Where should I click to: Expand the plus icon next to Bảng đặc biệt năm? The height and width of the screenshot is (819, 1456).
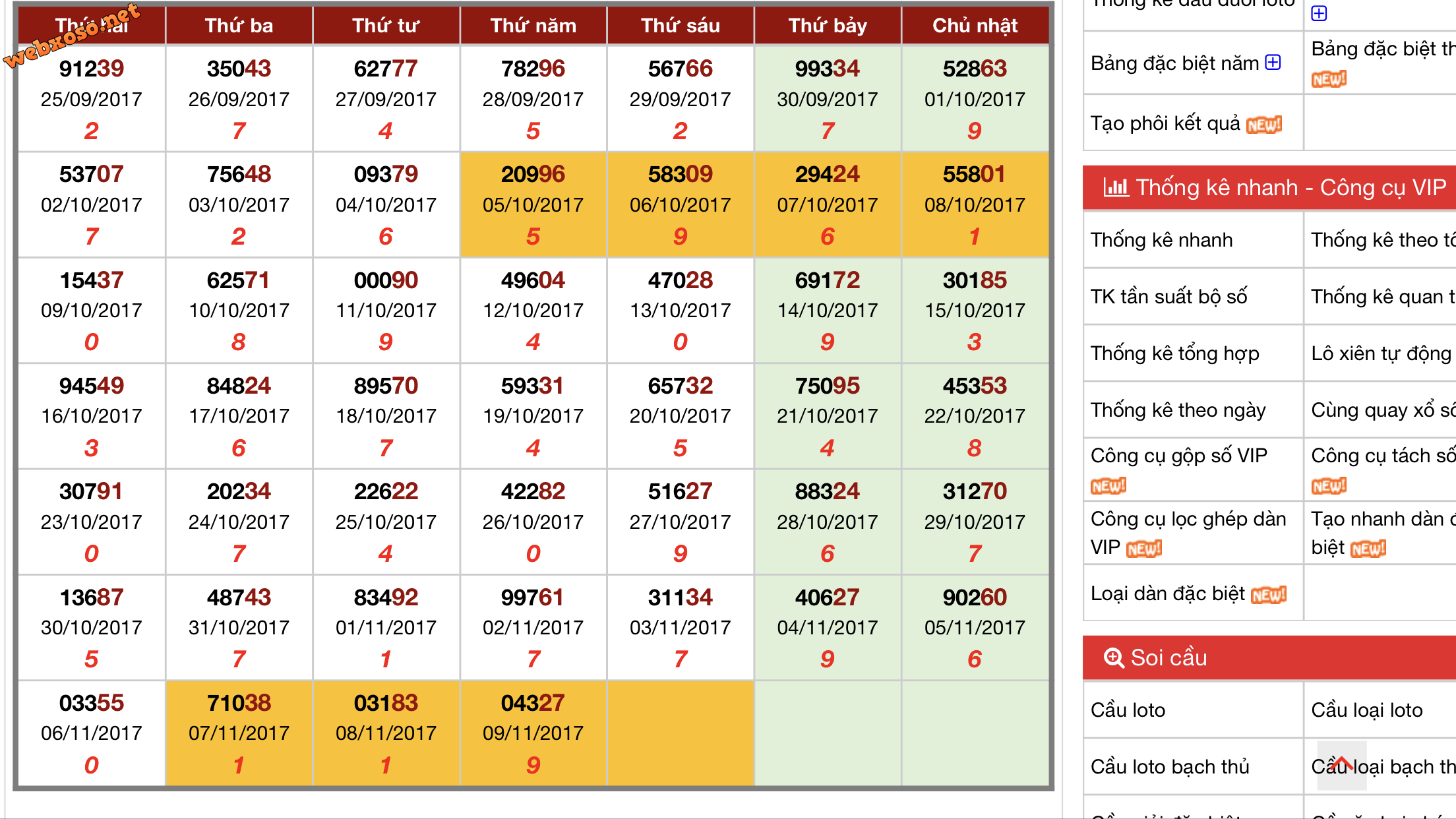tap(1273, 63)
